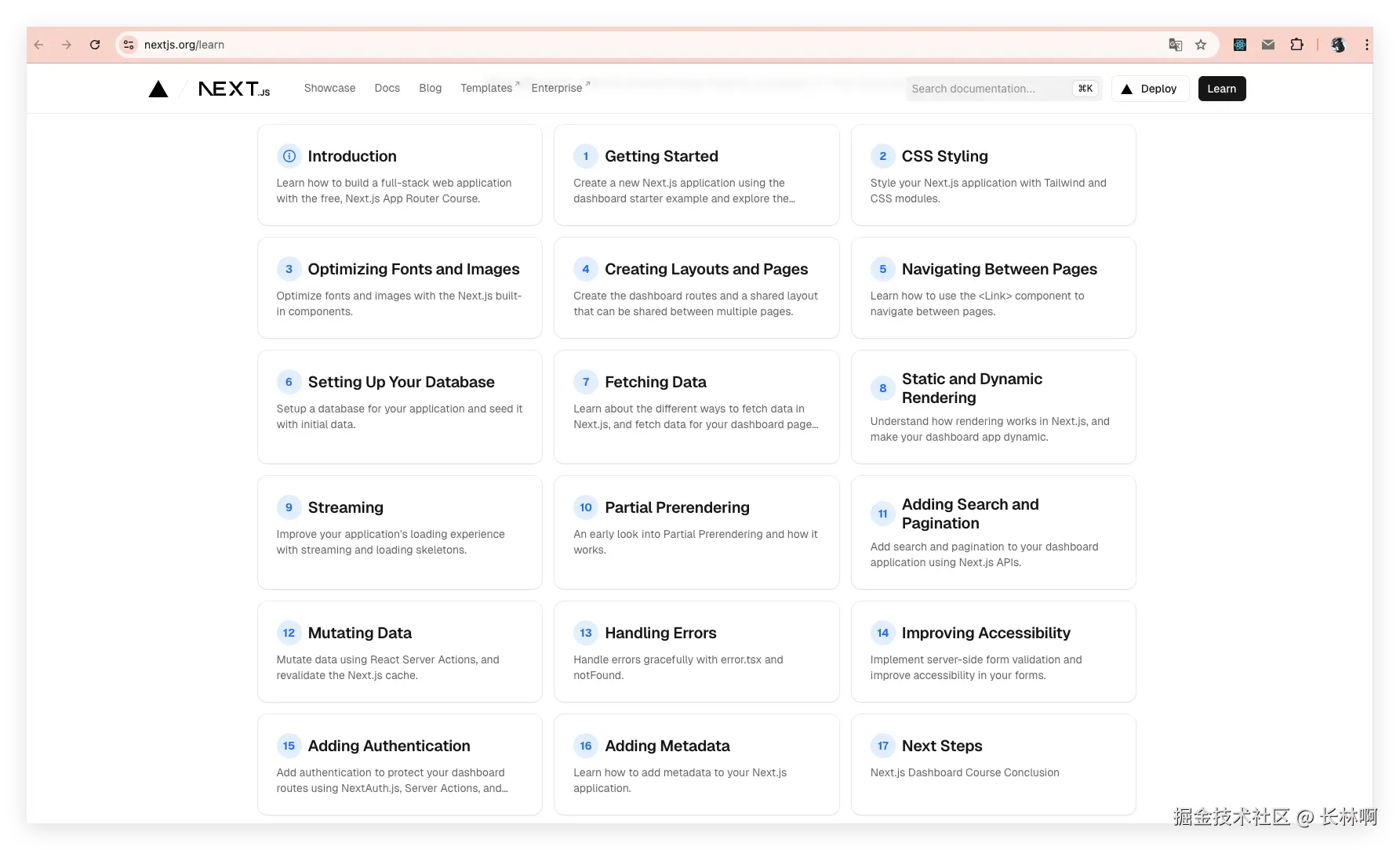This screenshot has height=850, width=1400.
Task: Click chapter 1 badge for Getting Started
Action: pyautogui.click(x=586, y=156)
